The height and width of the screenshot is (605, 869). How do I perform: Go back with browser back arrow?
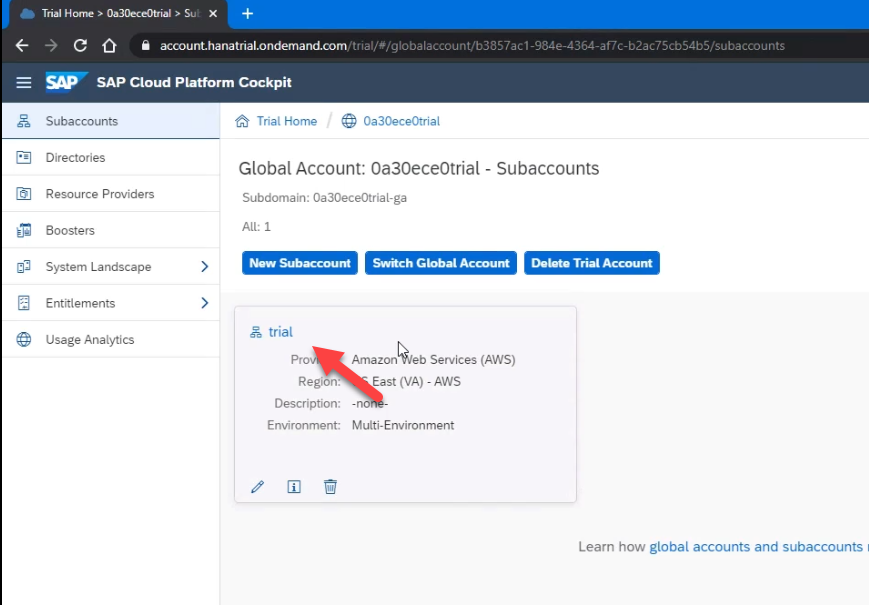pos(22,45)
